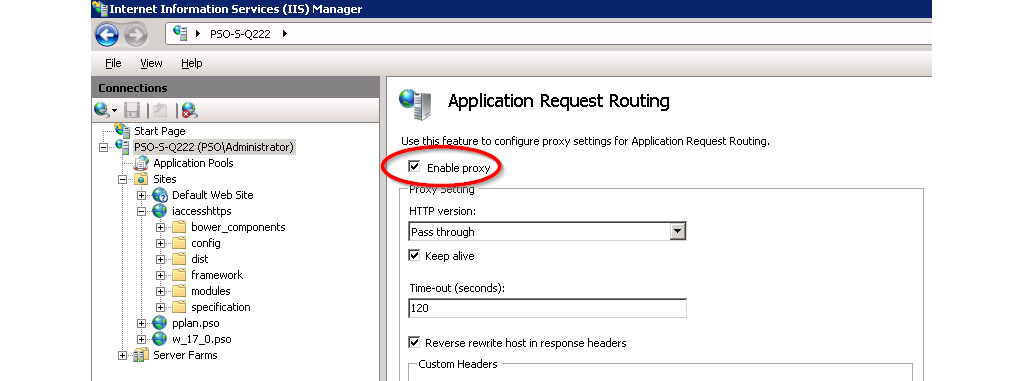Open the File menu
The image size is (1024, 381).
[x=113, y=63]
